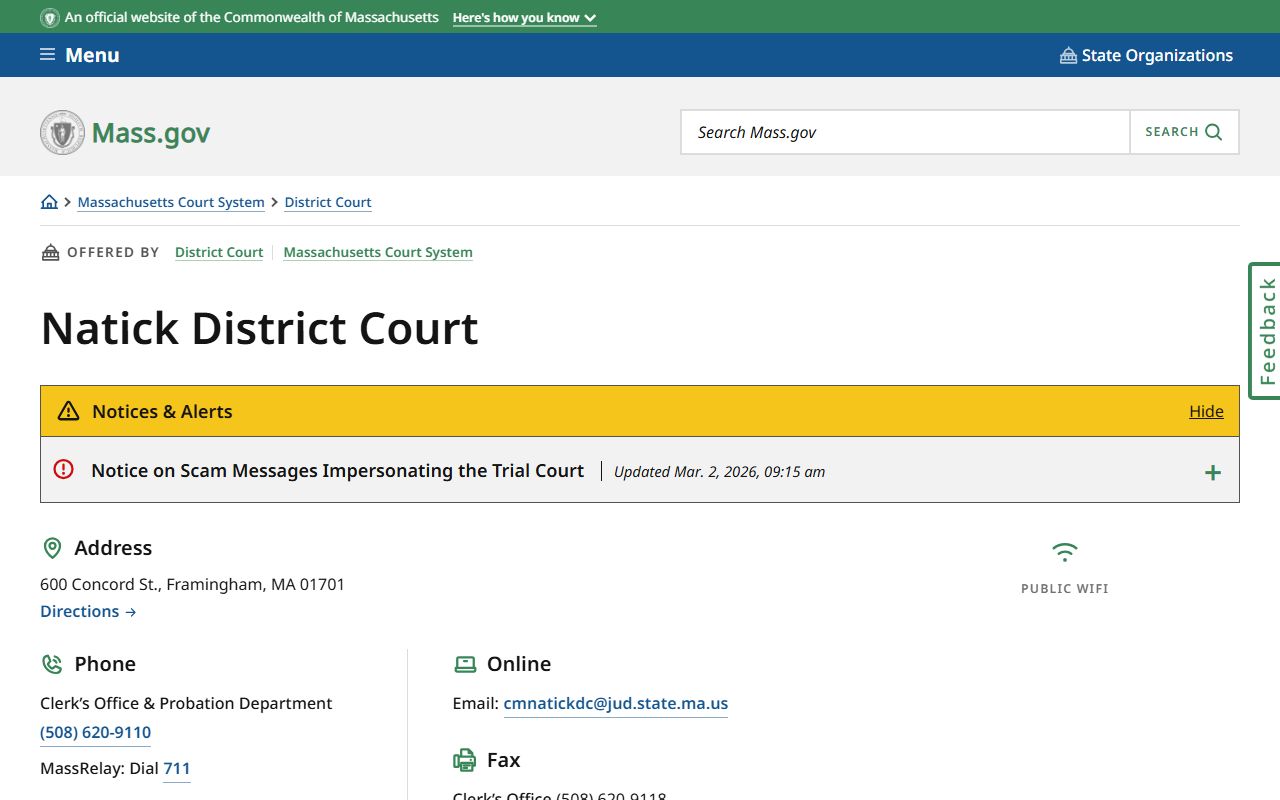Screen dimensions: 1280x800
Task: Open the Directions link
Action: click(x=88, y=611)
